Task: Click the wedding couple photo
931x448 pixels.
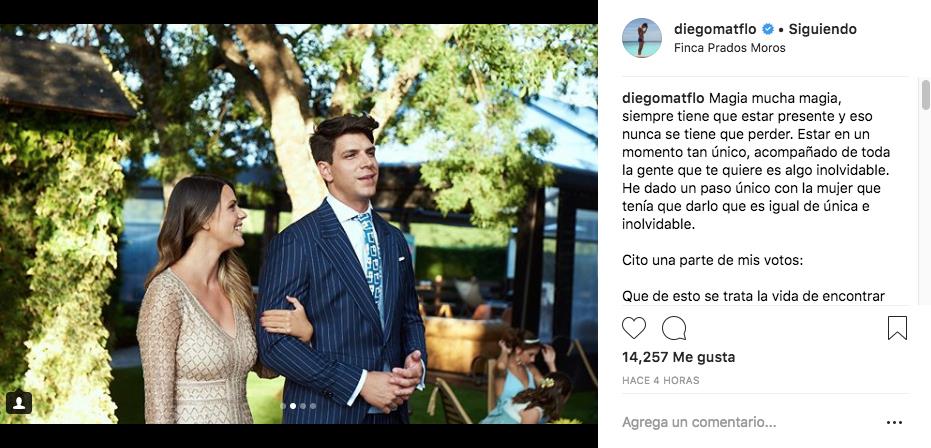Action: coord(299,224)
